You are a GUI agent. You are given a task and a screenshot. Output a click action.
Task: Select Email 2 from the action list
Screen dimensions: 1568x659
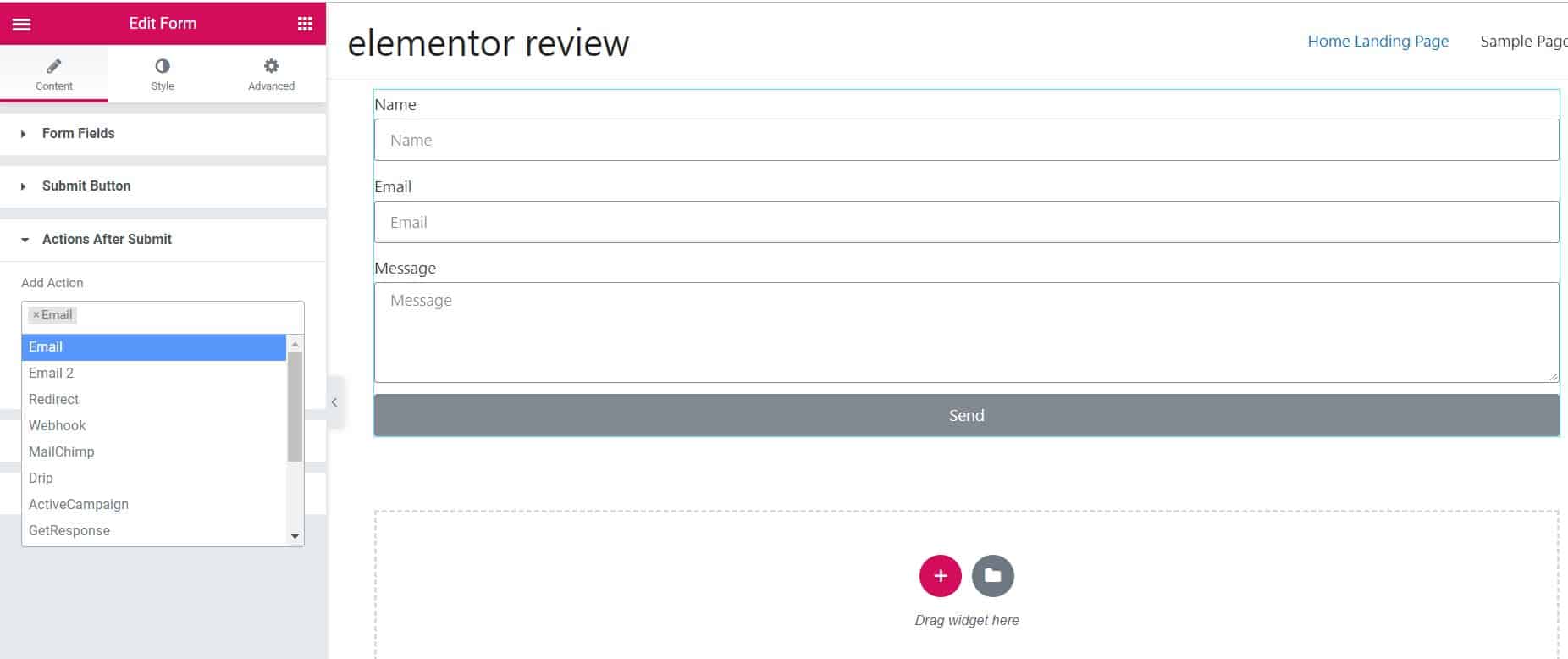coord(52,373)
